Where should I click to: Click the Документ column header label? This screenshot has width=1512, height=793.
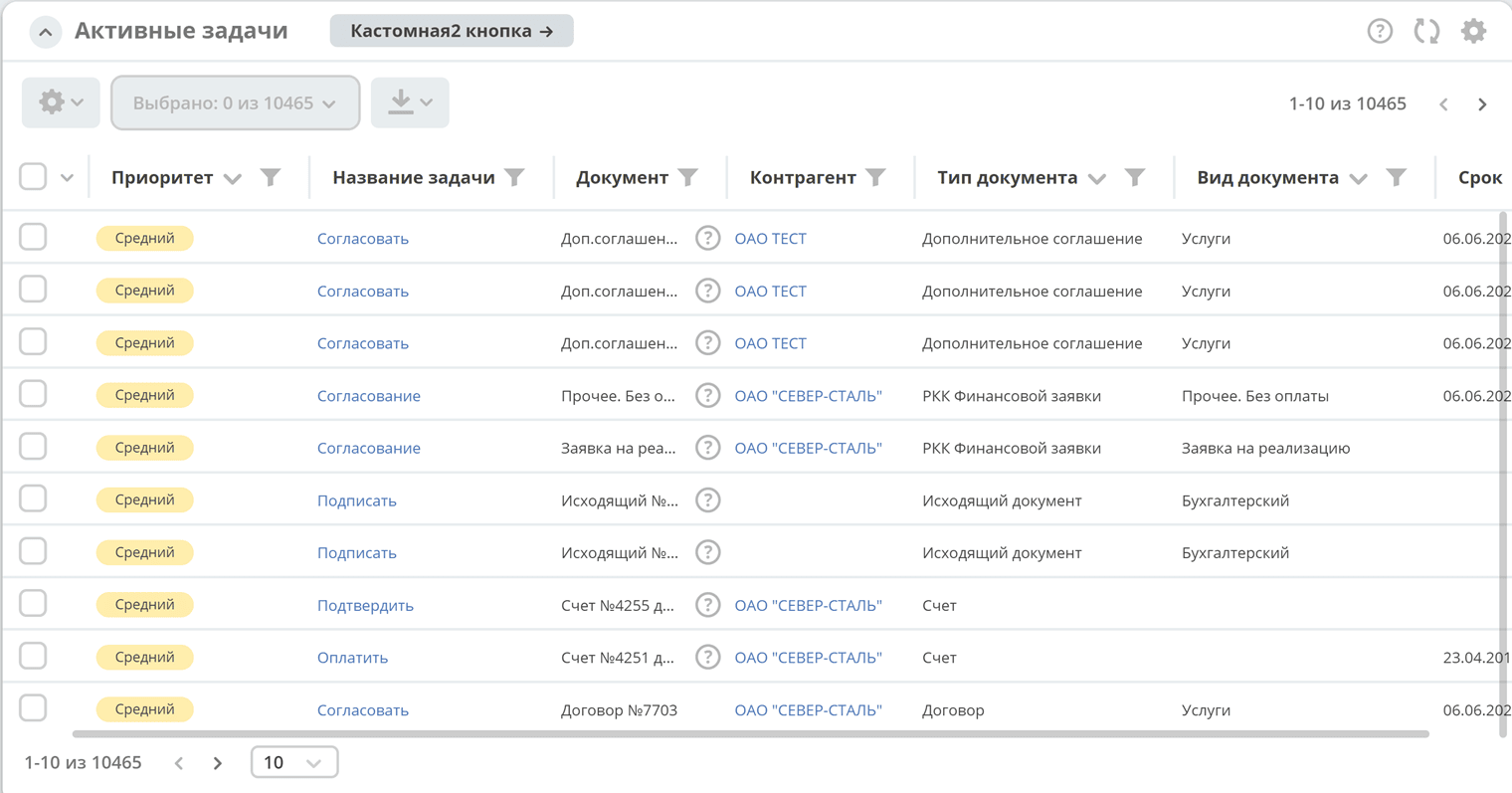[x=622, y=177]
